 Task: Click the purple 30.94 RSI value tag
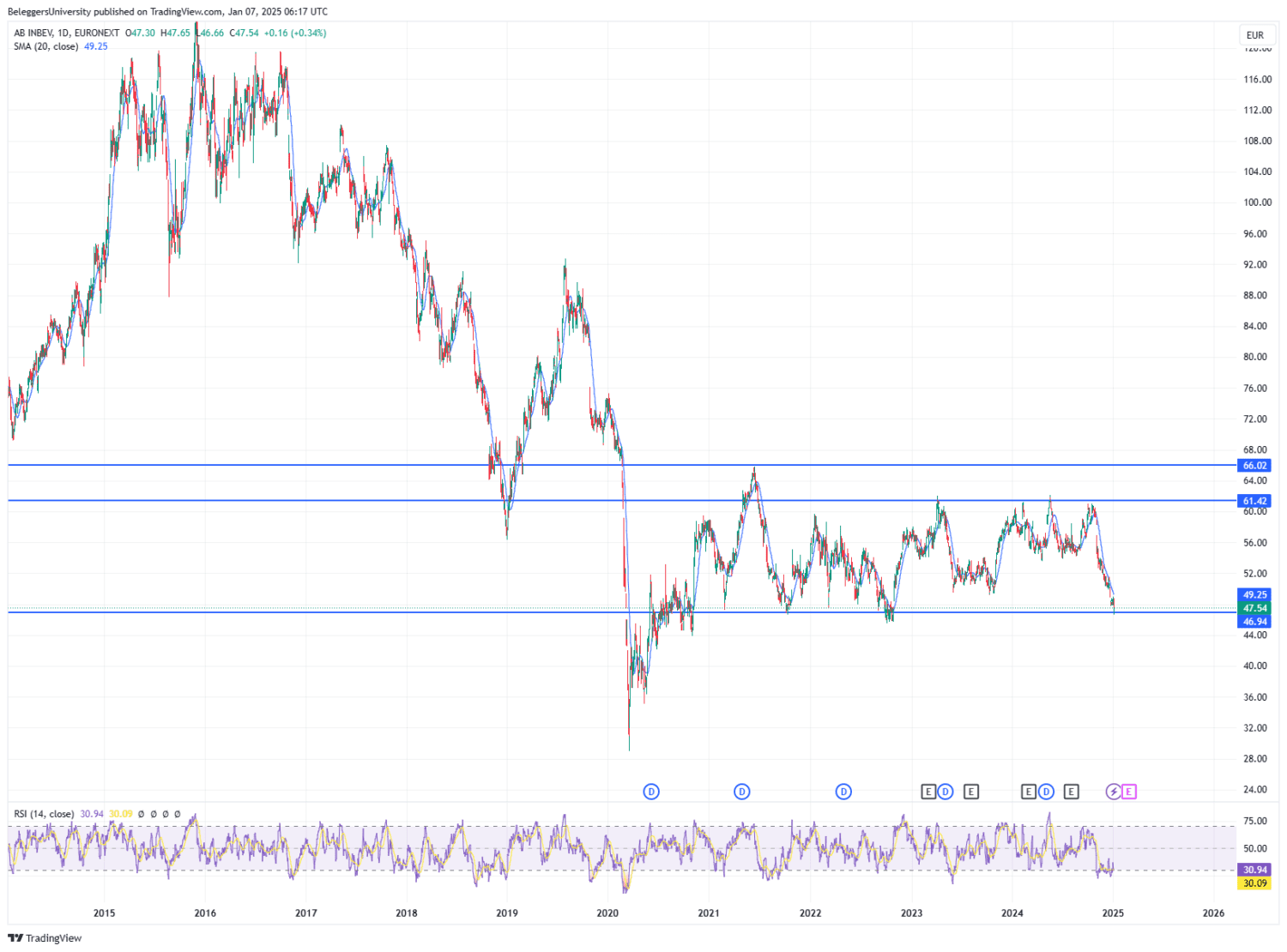(x=1254, y=870)
